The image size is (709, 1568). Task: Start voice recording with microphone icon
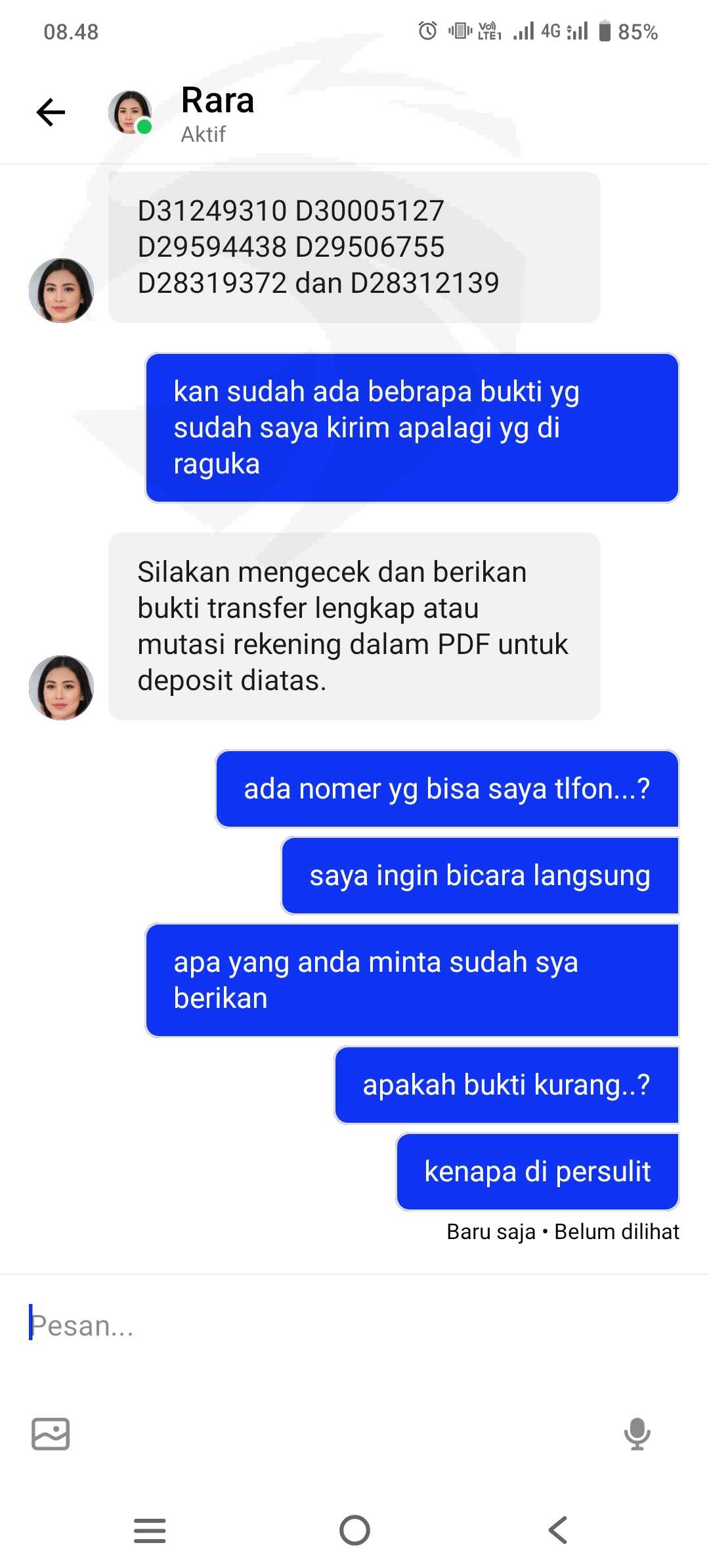pyautogui.click(x=637, y=1433)
